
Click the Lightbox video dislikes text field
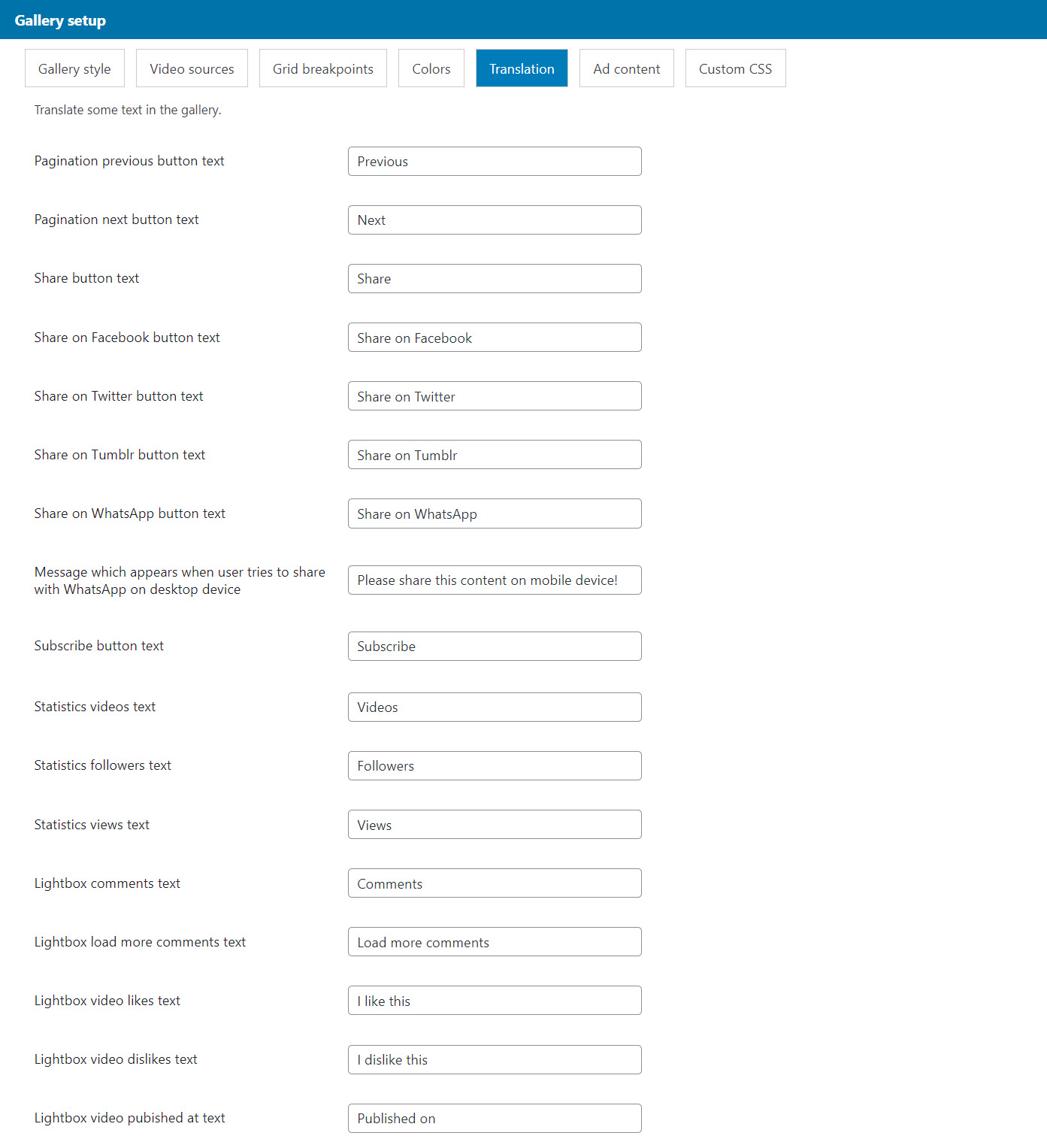pos(495,1060)
